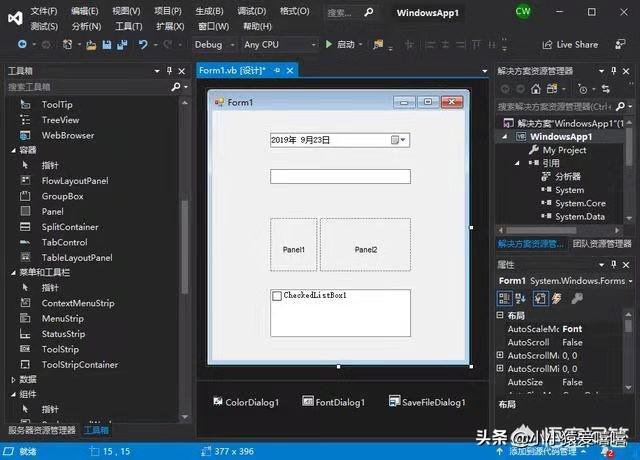Show events lightning icon in Properties

coord(556,298)
